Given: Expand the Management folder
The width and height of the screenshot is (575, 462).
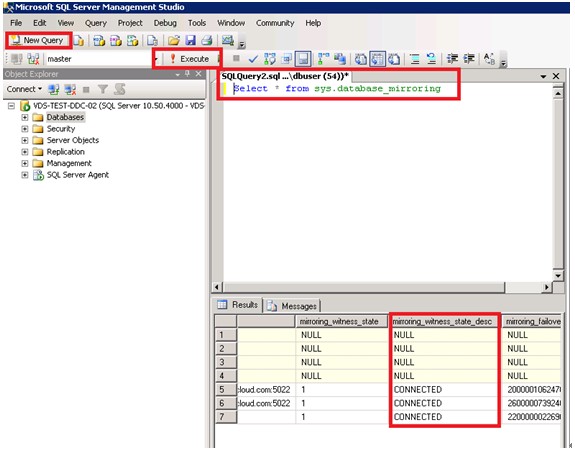Looking at the screenshot, I should [25, 164].
